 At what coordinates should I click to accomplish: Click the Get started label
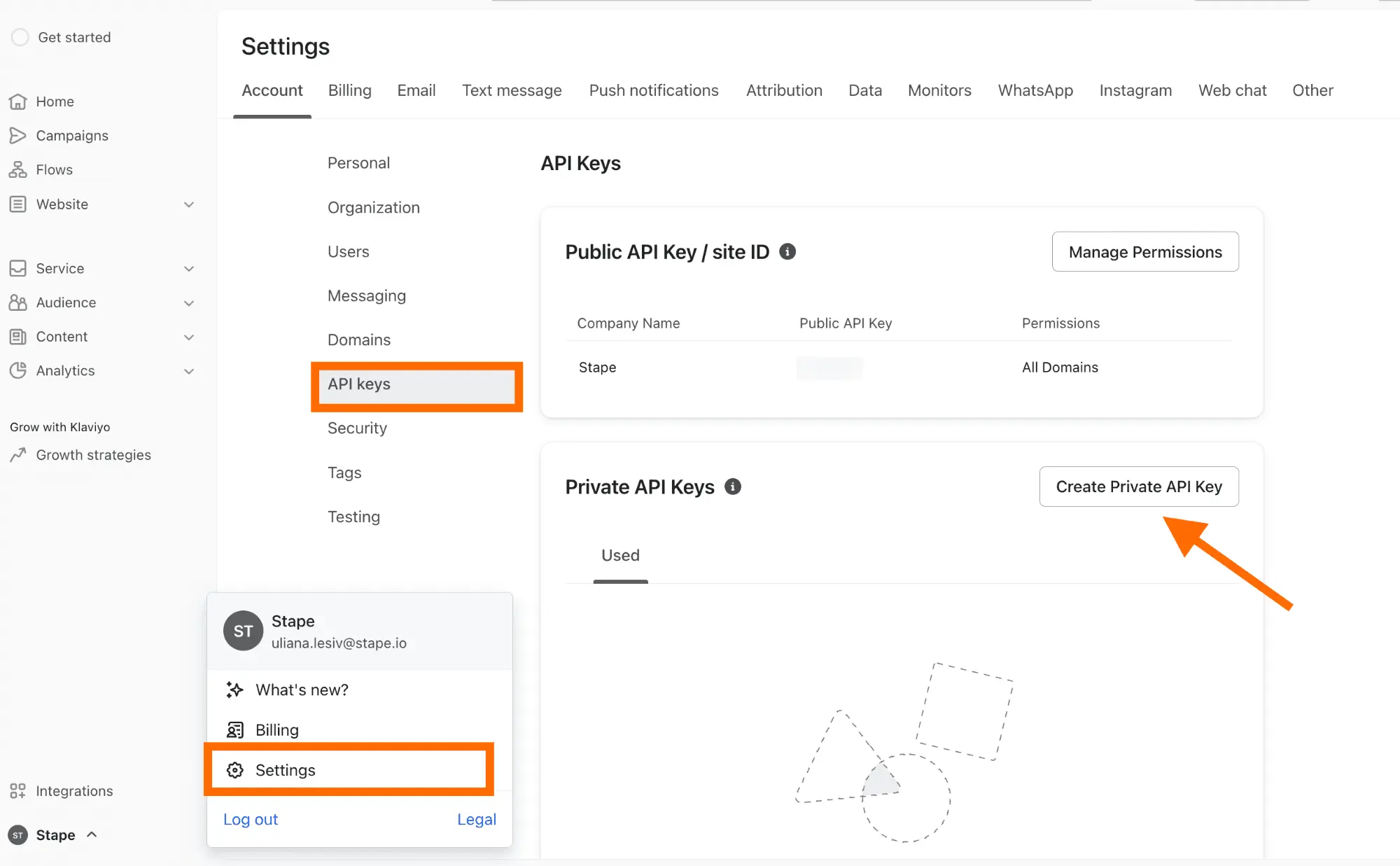click(74, 37)
